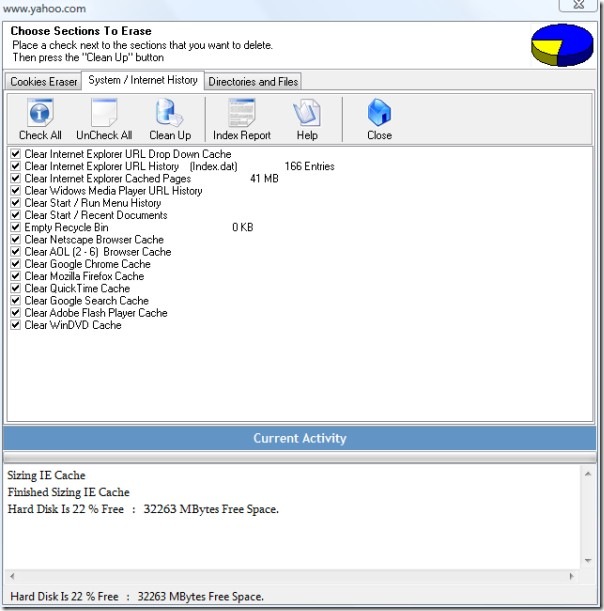Uncheck Clear WinDVD Cache
The image size is (604, 611).
tap(16, 325)
